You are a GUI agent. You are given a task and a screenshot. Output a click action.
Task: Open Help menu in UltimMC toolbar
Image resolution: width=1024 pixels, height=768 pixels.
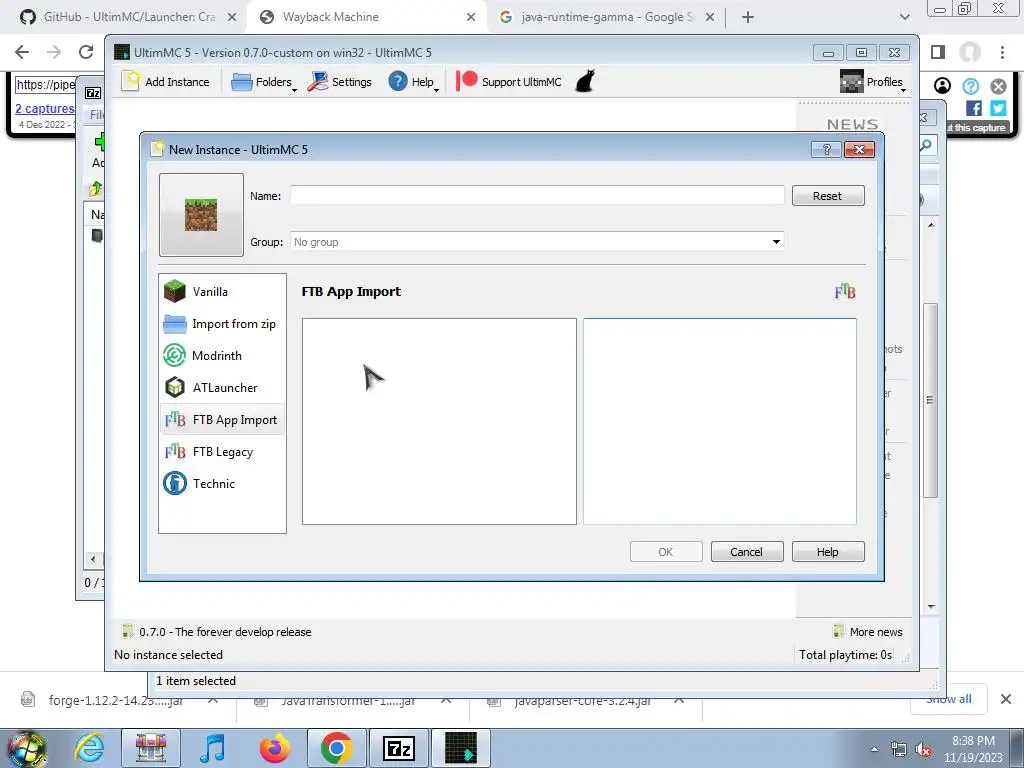click(413, 82)
